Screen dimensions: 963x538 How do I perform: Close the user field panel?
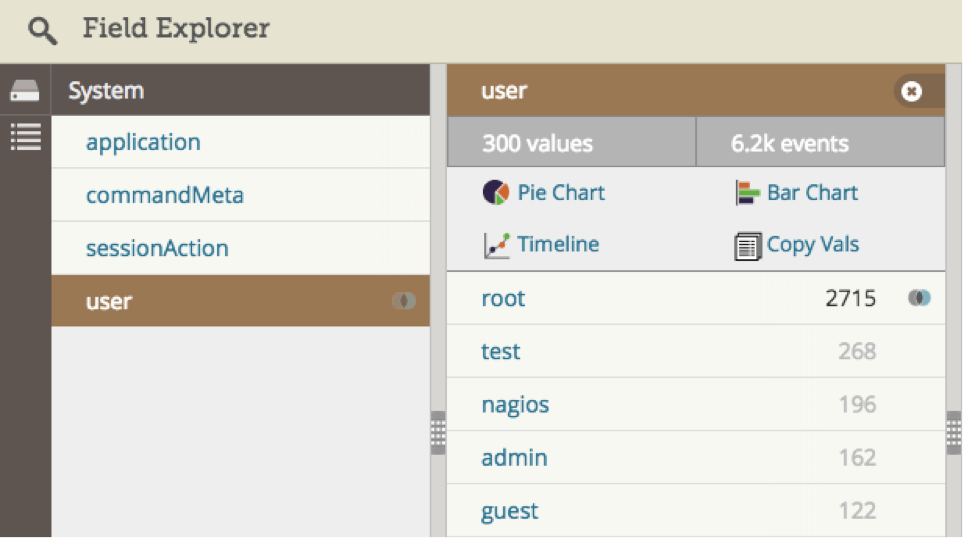pyautogui.click(x=911, y=92)
